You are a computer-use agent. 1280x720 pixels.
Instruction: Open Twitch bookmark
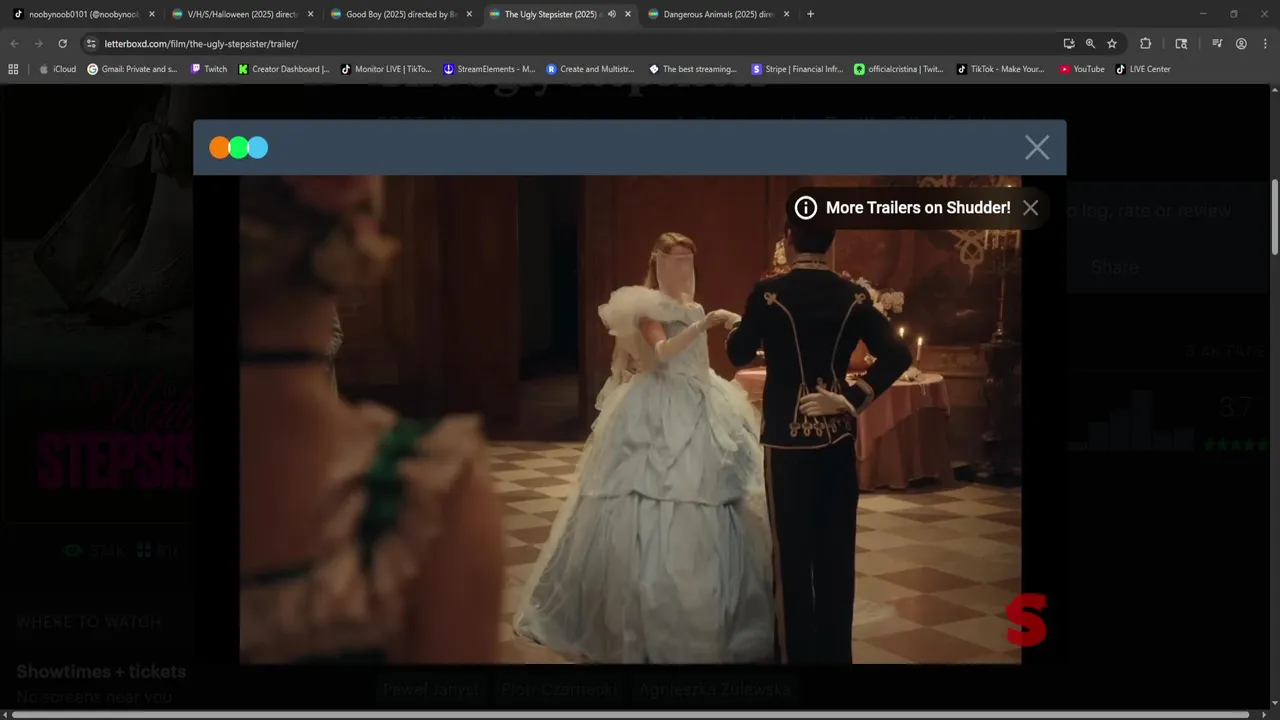click(x=208, y=69)
